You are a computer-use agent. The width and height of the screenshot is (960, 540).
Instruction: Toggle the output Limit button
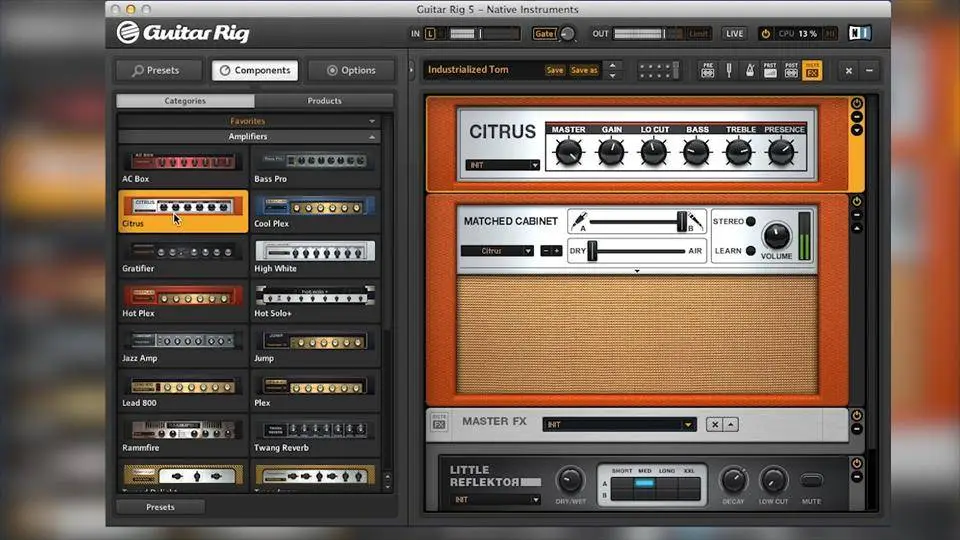pyautogui.click(x=699, y=34)
